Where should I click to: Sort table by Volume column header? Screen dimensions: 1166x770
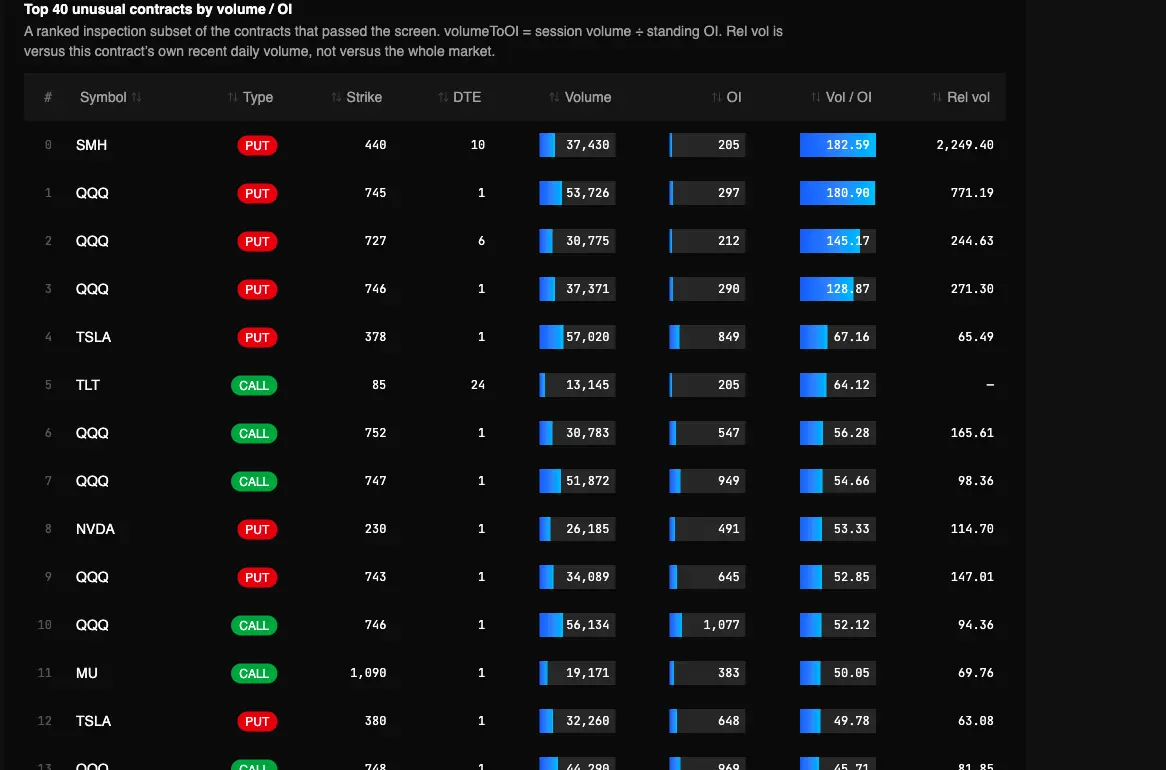[x=580, y=97]
